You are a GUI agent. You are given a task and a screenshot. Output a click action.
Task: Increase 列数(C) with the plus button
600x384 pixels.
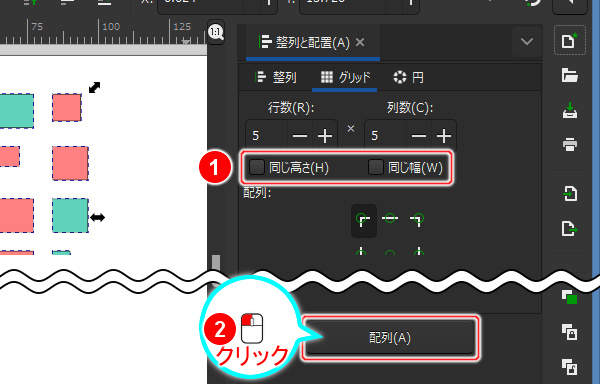pos(444,136)
